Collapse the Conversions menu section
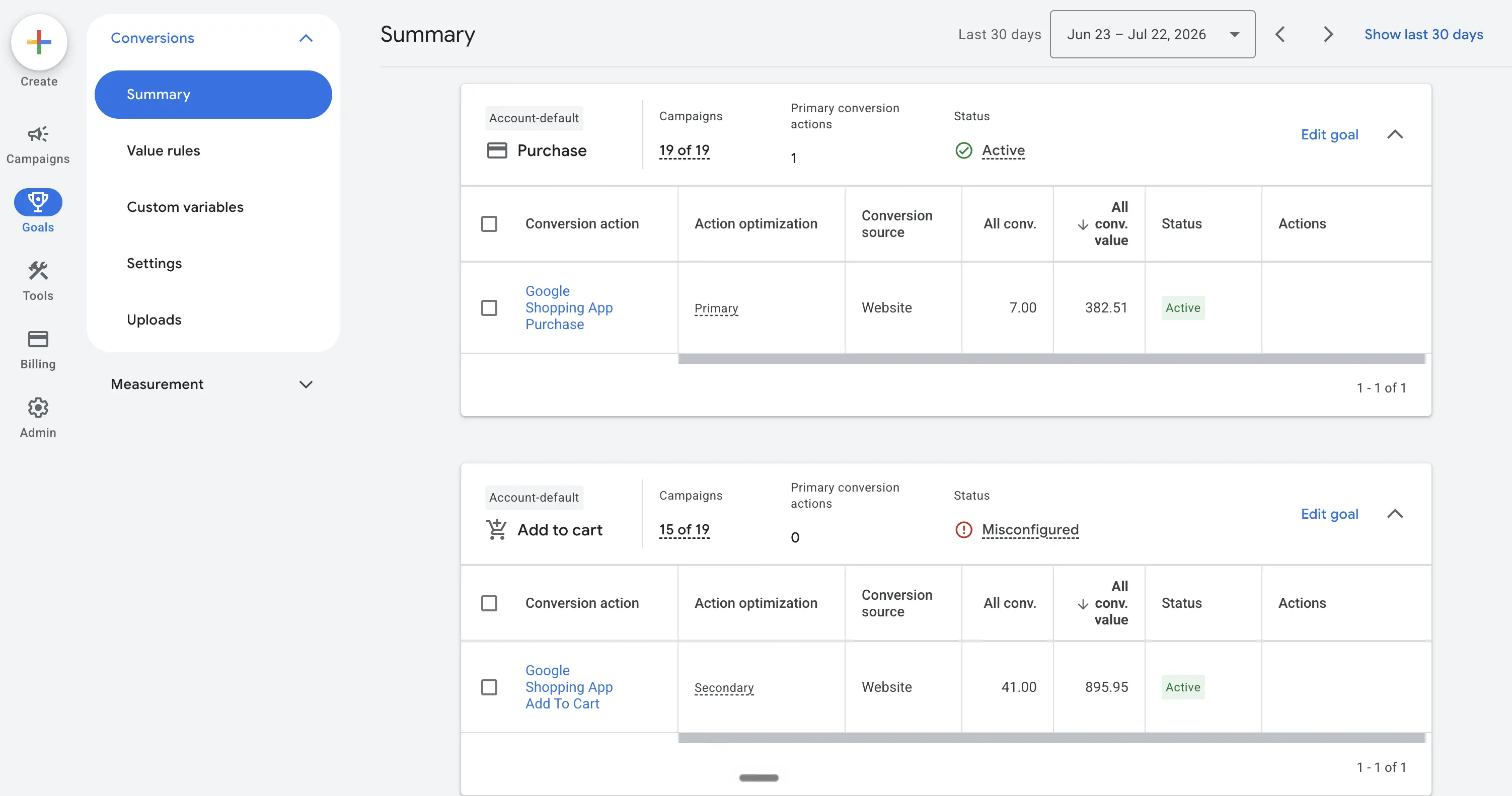 coord(306,38)
